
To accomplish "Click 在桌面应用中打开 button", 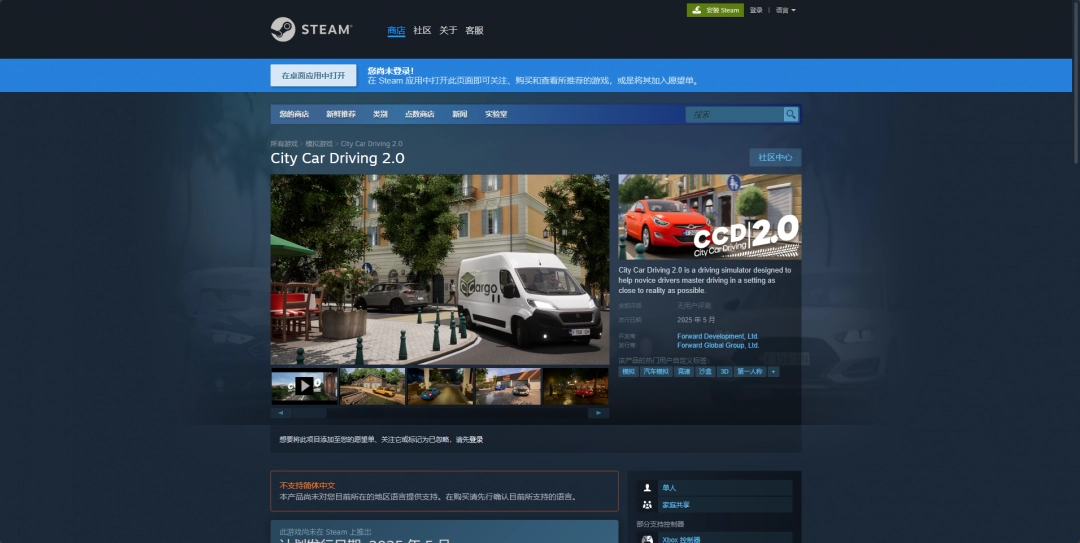I will 313,75.
